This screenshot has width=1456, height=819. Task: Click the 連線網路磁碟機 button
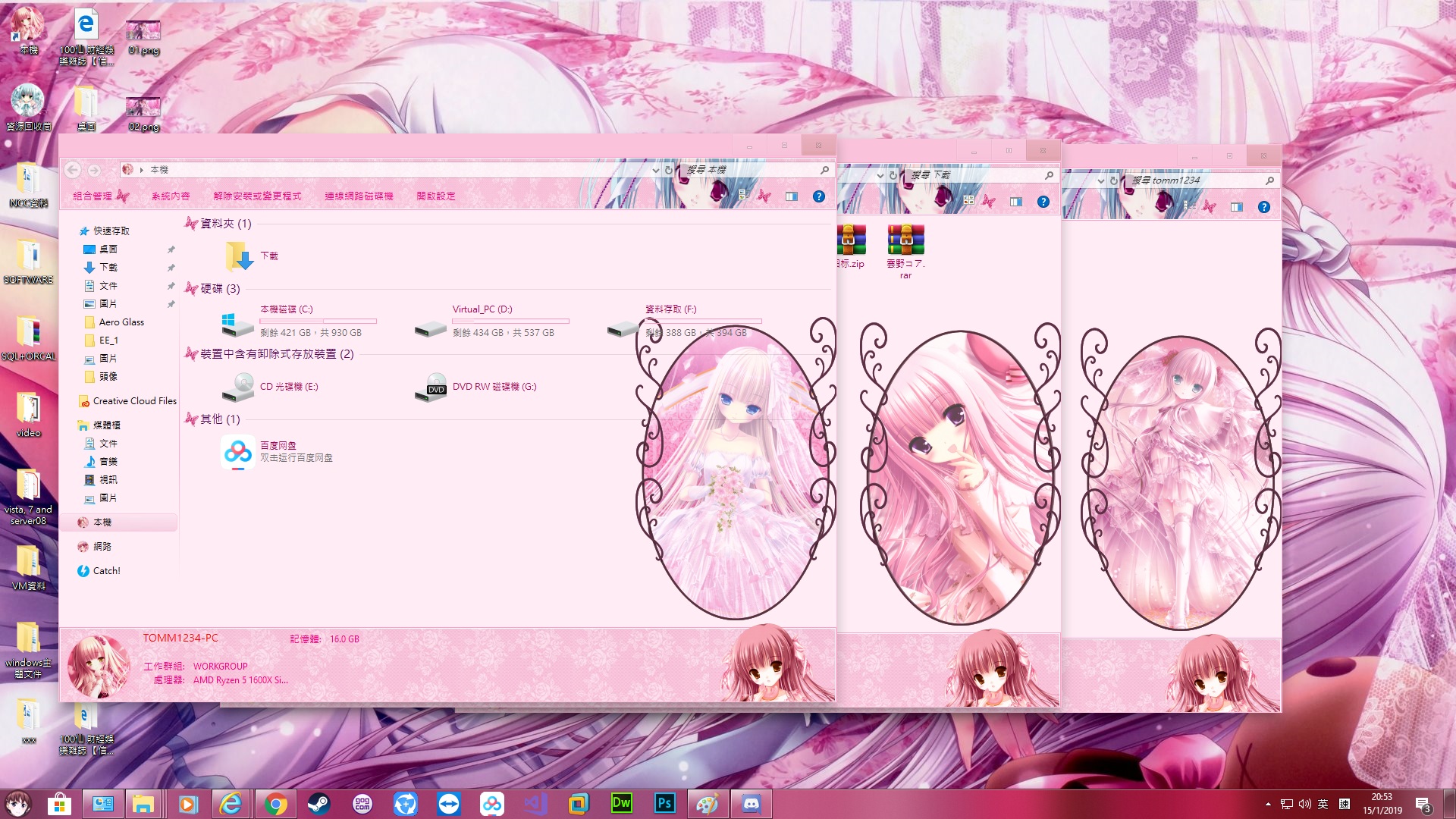pos(359,196)
